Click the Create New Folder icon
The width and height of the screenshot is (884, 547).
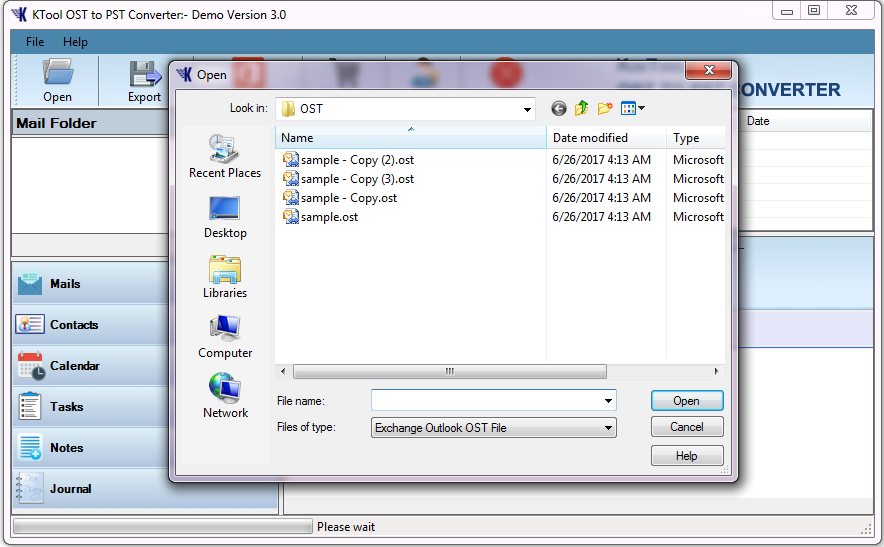coord(605,108)
